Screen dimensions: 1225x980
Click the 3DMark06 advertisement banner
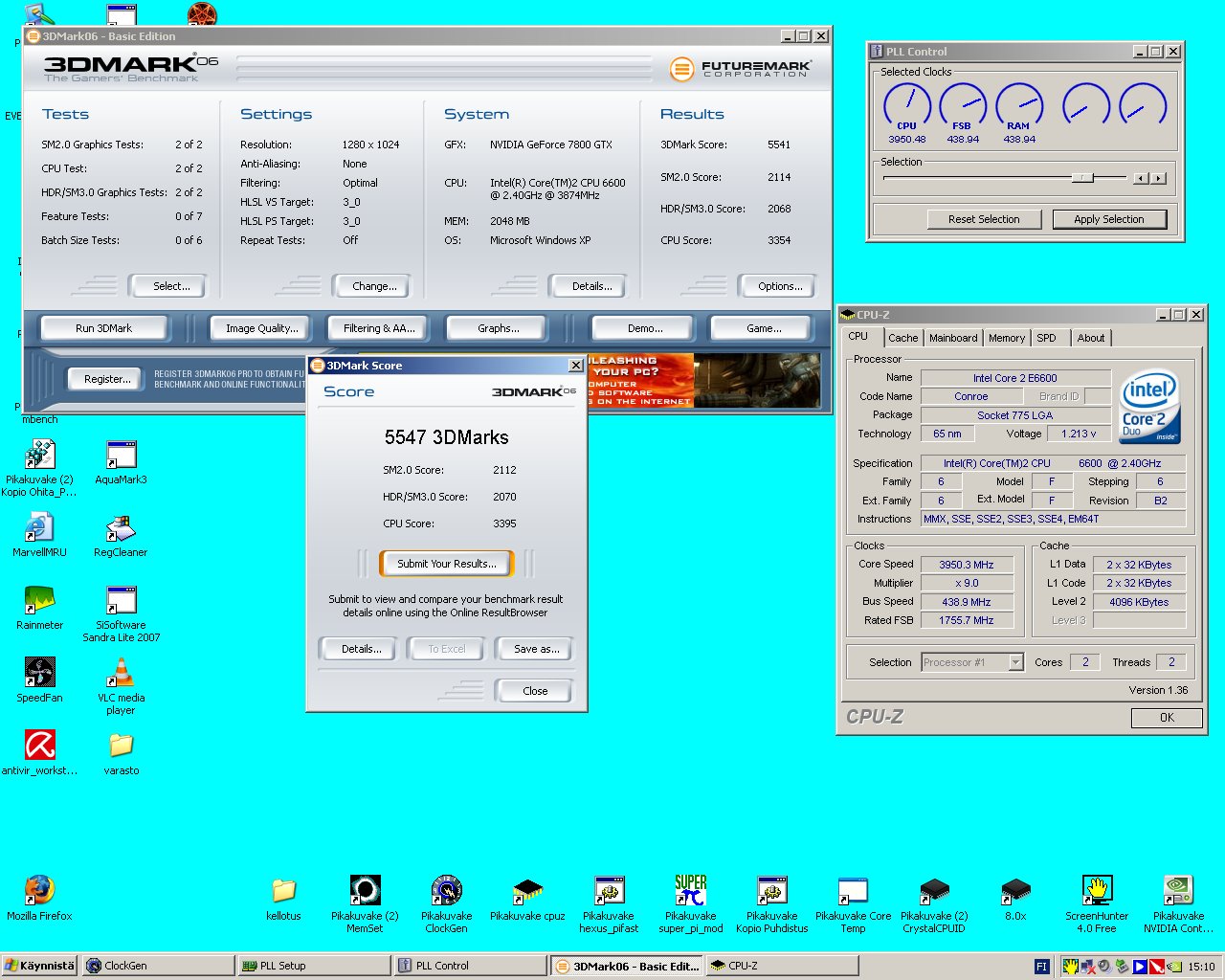point(703,380)
